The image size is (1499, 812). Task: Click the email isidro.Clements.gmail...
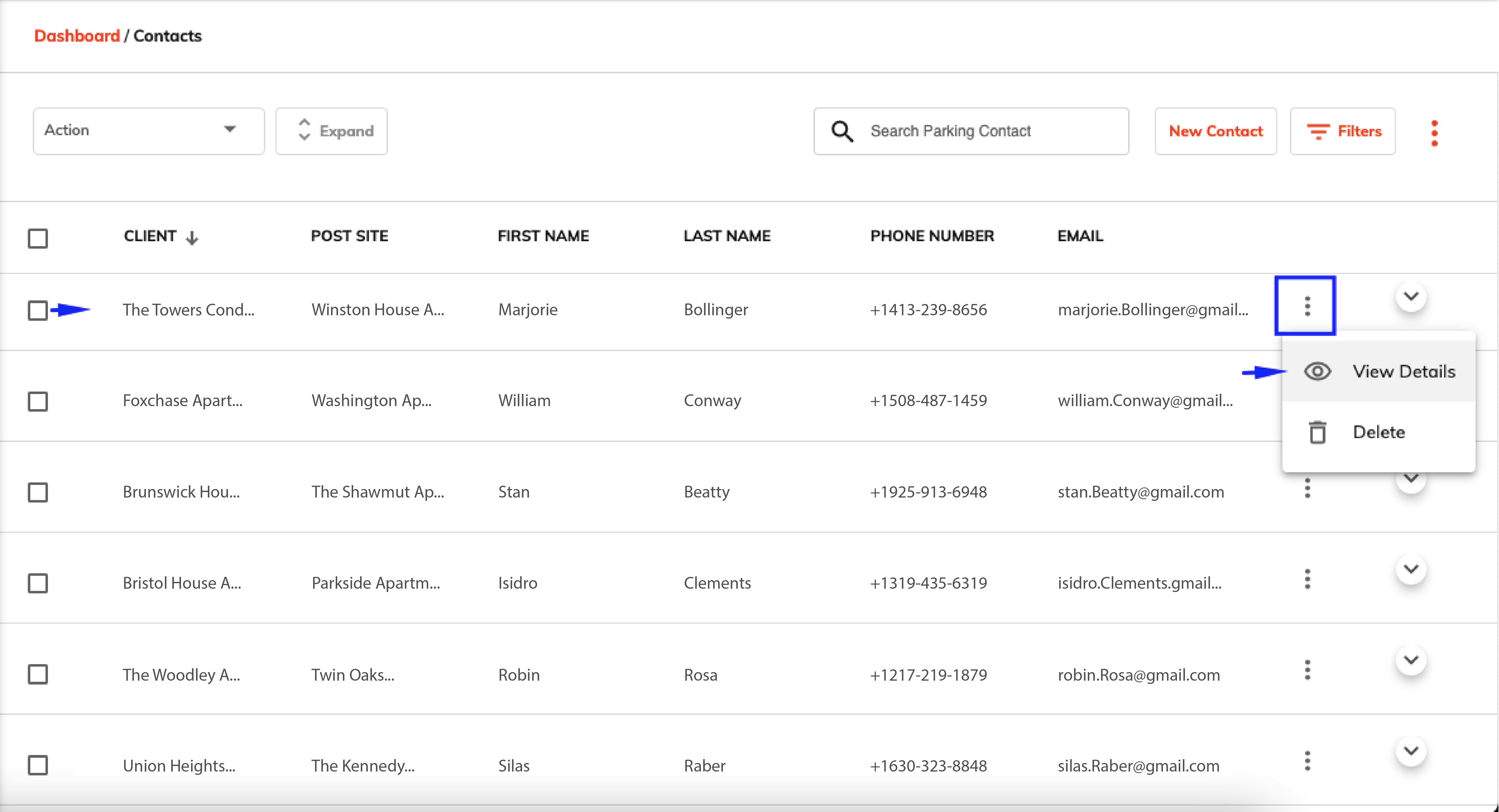(1139, 583)
